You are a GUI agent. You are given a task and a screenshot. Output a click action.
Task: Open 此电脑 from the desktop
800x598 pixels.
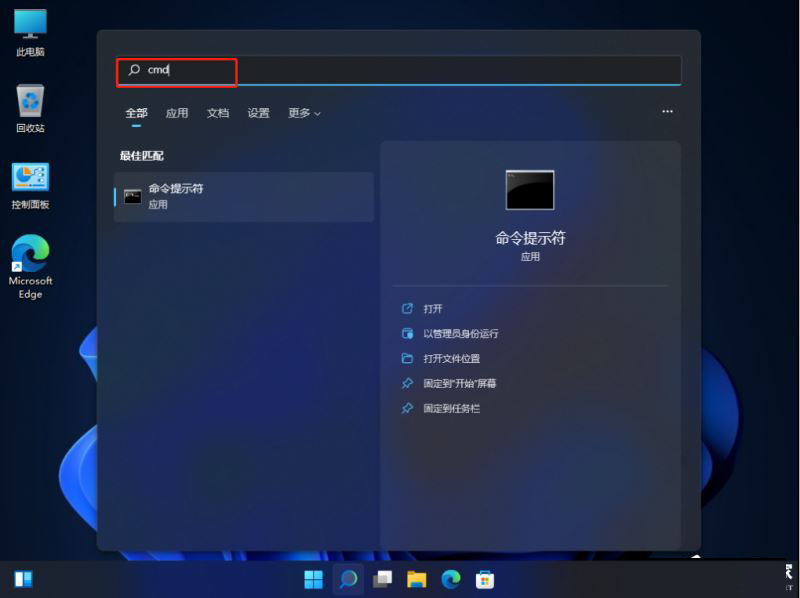click(30, 30)
